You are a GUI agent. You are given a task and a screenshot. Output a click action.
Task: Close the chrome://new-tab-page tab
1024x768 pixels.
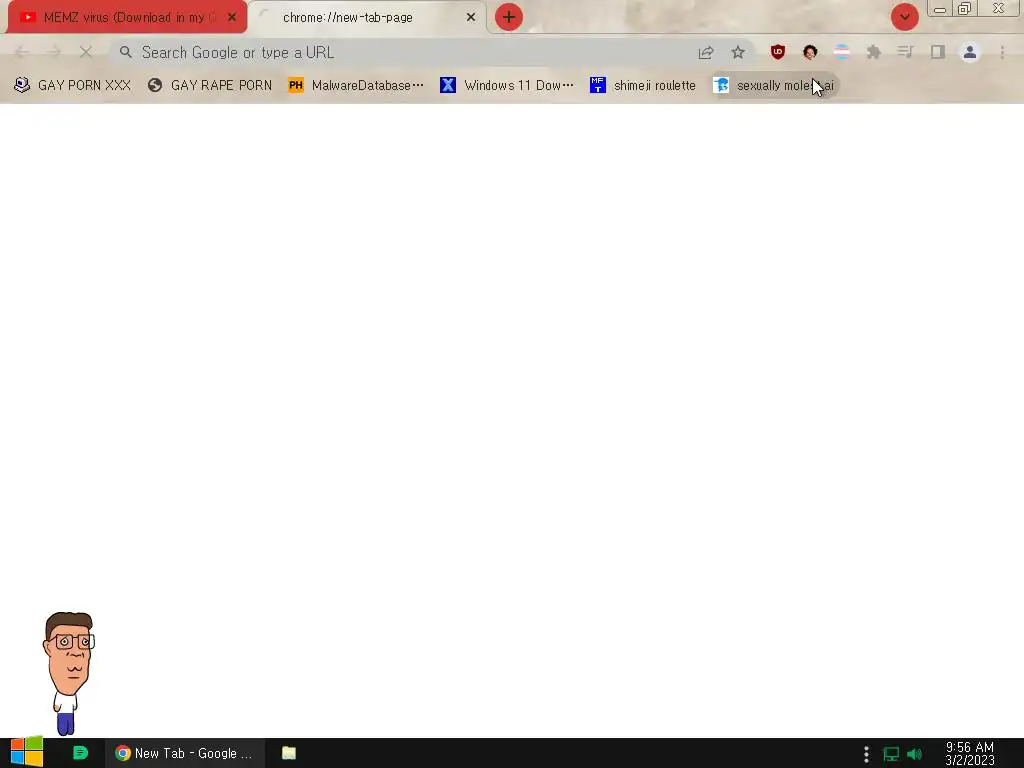click(x=470, y=18)
